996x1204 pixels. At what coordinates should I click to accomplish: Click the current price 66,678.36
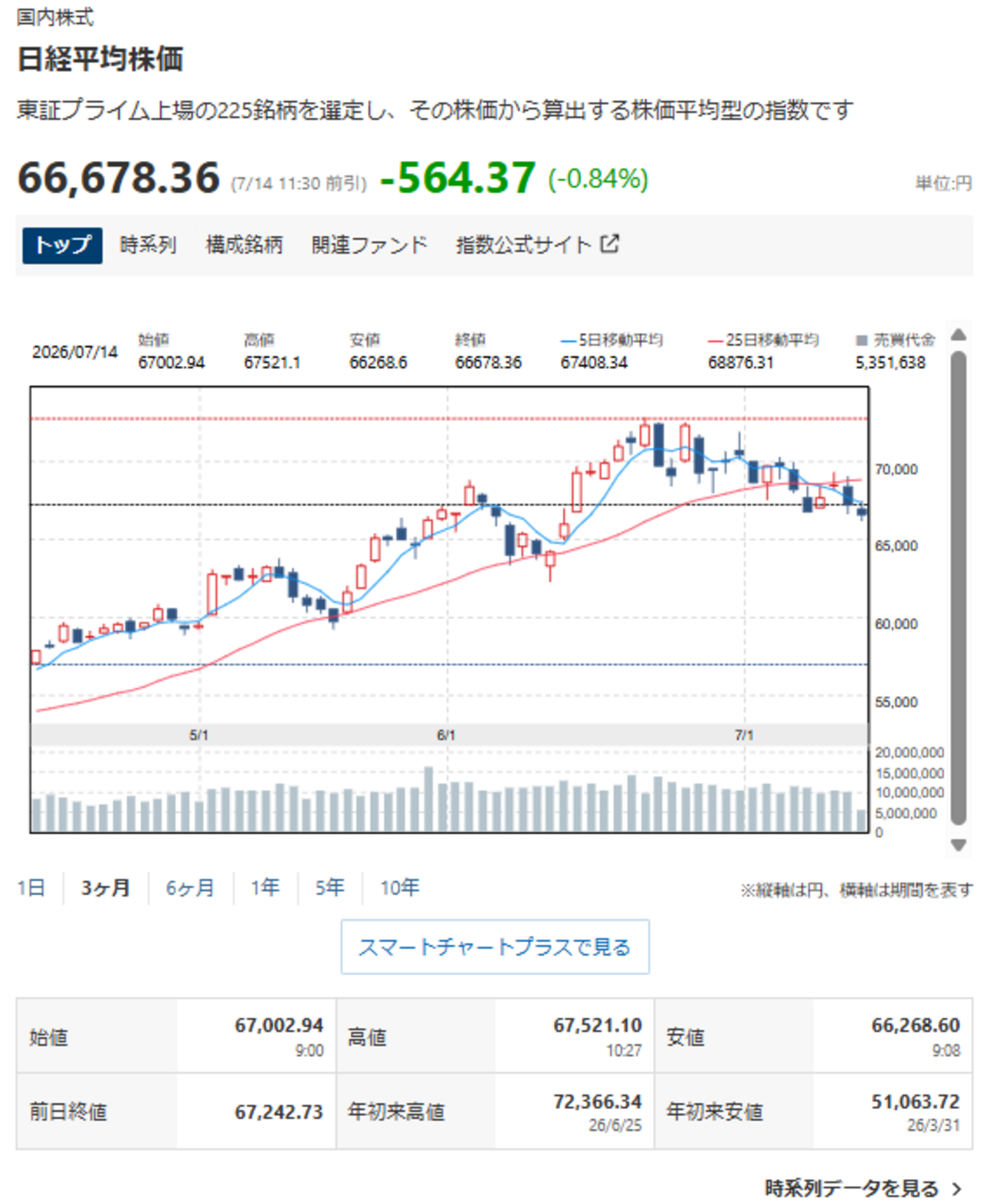click(119, 178)
